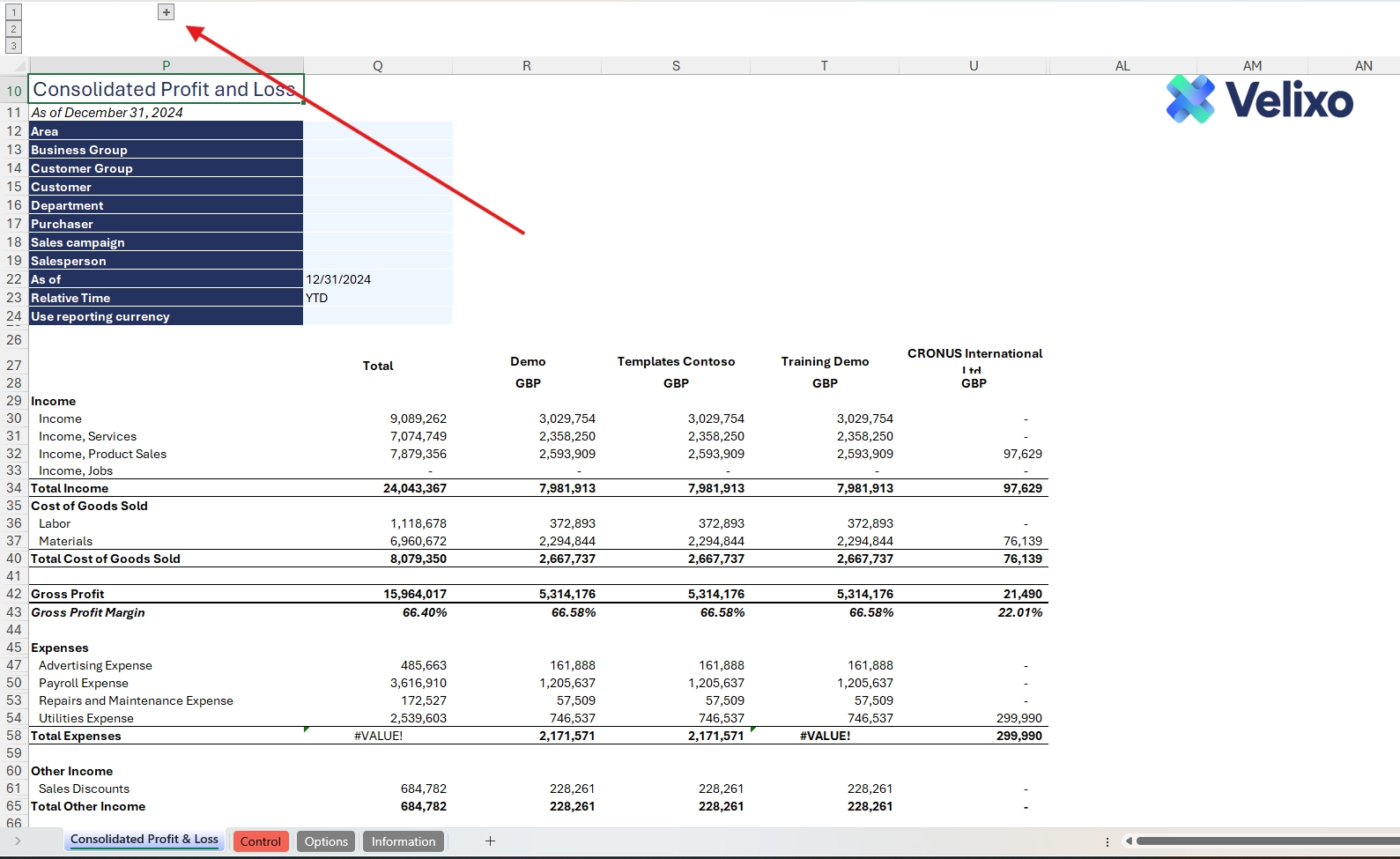Image resolution: width=1400 pixels, height=859 pixels.
Task: Select outline level 2 button
Action: coord(13,29)
